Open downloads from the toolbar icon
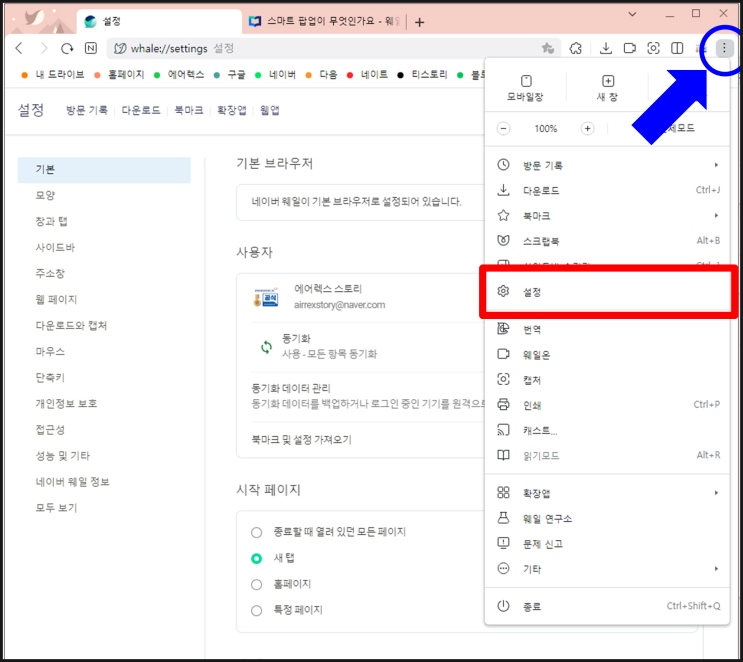This screenshot has width=743, height=662. tap(606, 48)
